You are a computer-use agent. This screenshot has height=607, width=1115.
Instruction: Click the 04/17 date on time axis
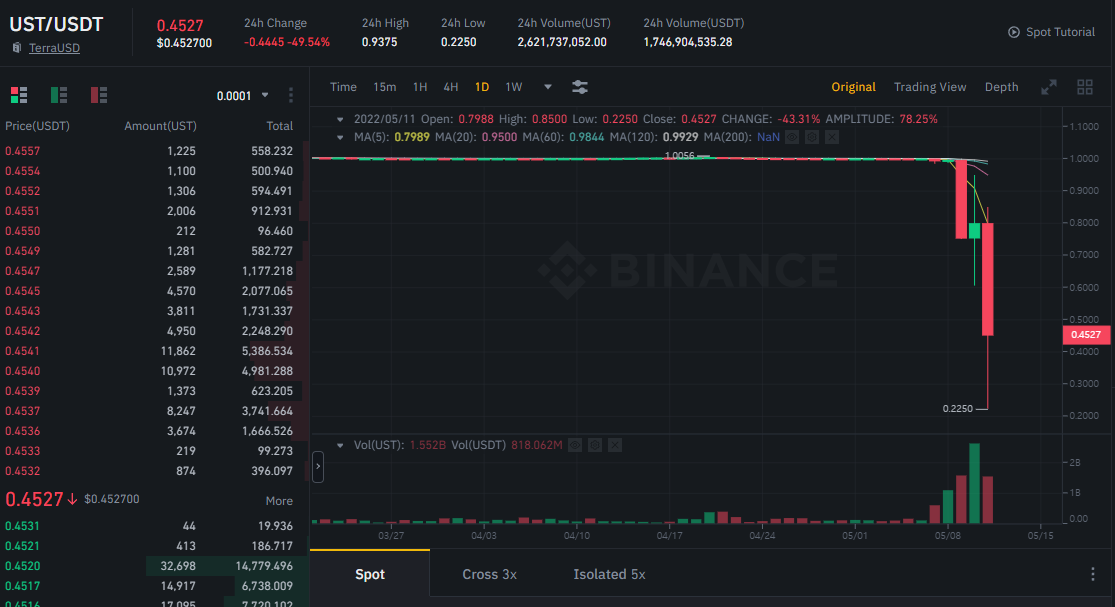point(669,535)
